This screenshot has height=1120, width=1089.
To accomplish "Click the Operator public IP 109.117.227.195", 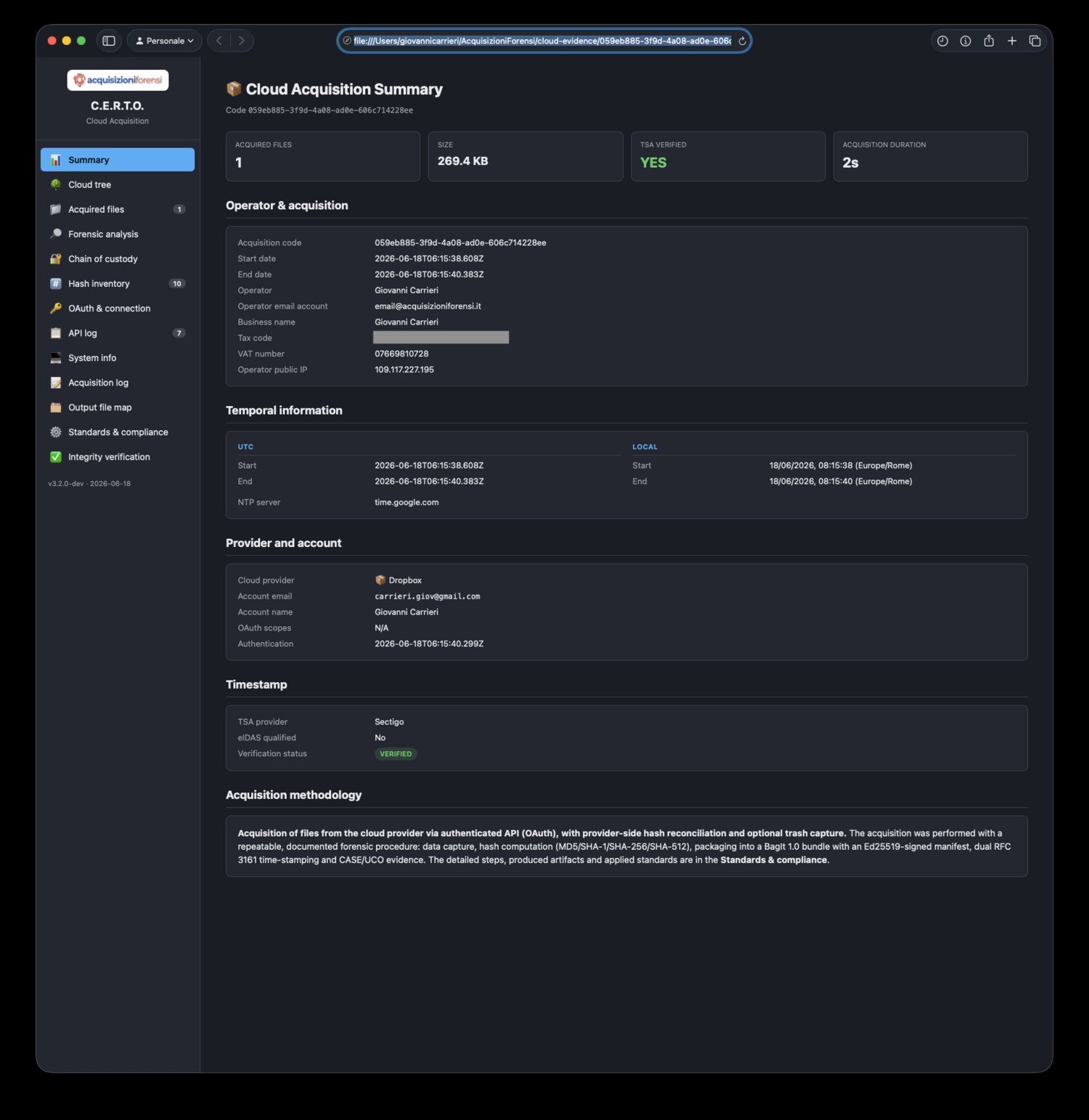I will coord(404,370).
